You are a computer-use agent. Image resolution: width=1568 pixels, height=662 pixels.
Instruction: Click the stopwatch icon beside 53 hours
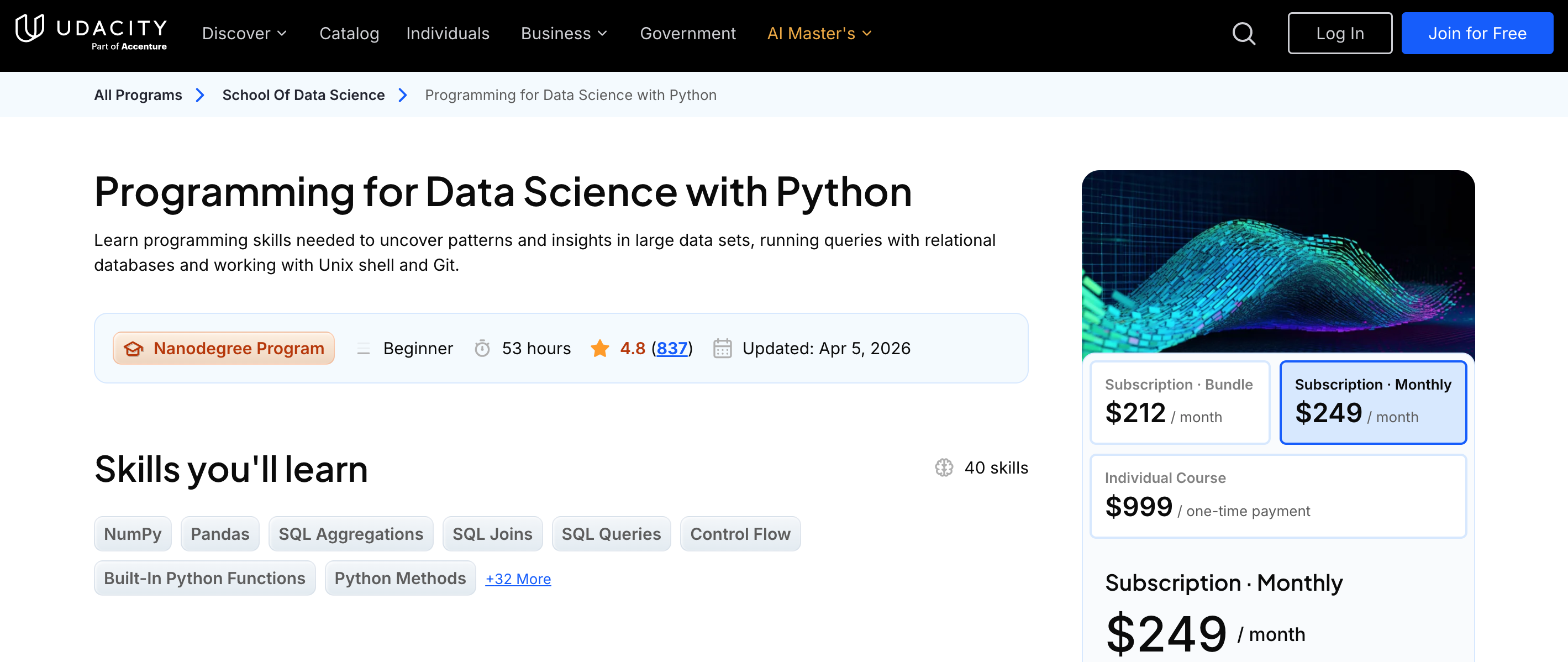click(482, 348)
